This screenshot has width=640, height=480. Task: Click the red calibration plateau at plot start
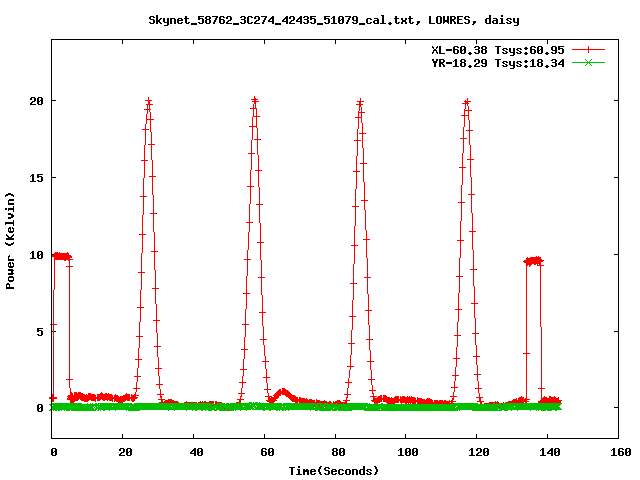click(62, 256)
